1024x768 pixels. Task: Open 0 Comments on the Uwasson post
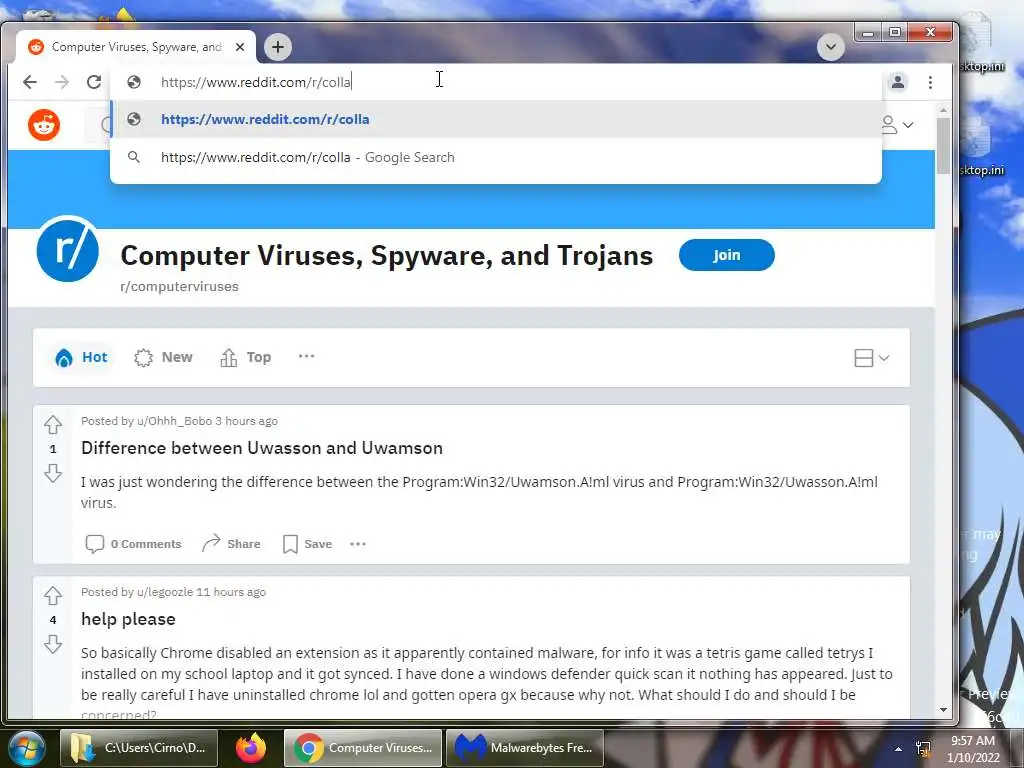[133, 544]
